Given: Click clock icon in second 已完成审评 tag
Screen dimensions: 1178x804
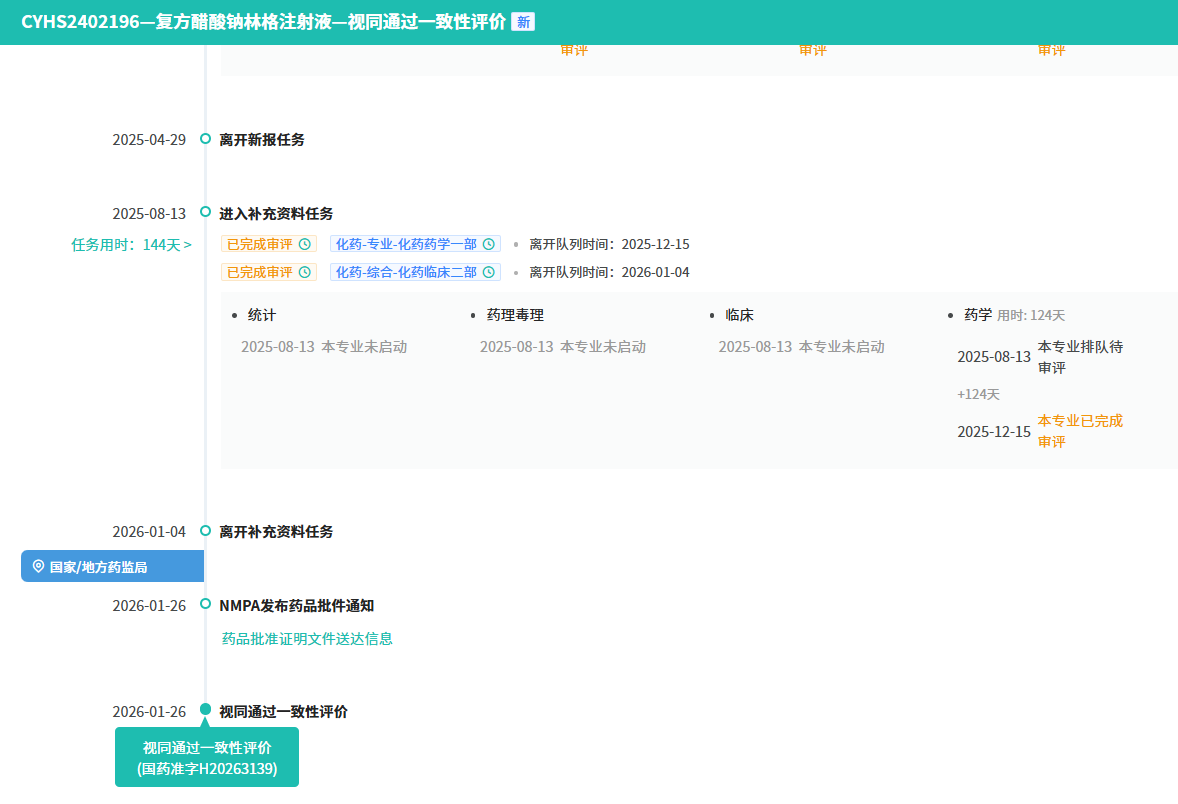Looking at the screenshot, I should 305,272.
